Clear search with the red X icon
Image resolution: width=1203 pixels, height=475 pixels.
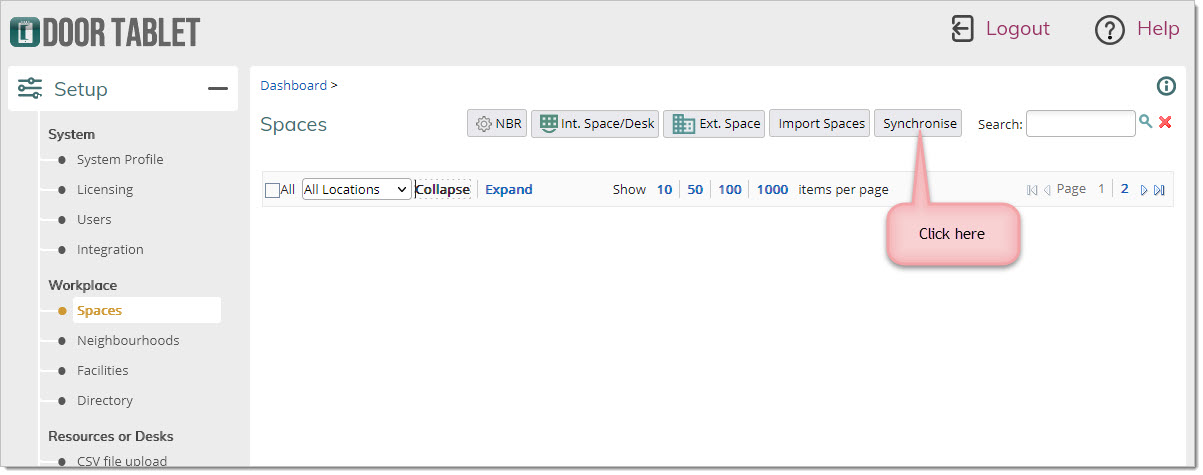(x=1165, y=122)
